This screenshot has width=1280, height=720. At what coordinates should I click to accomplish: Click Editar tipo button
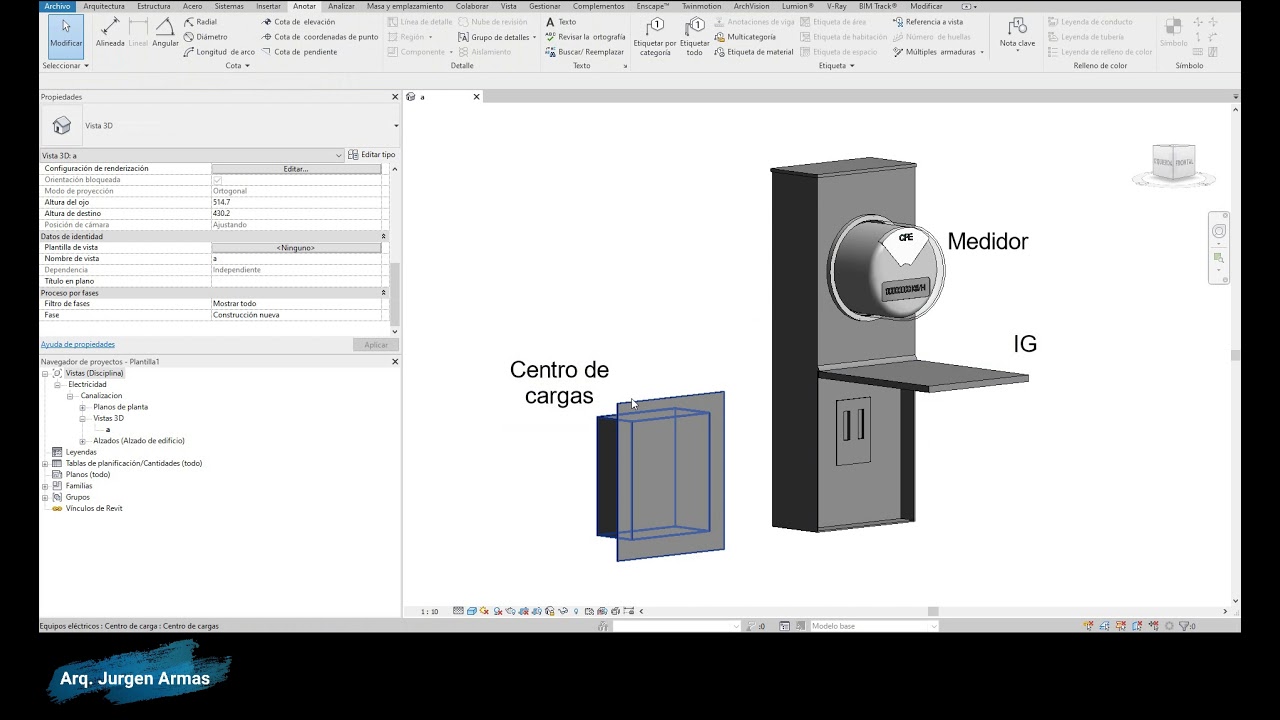click(x=372, y=155)
